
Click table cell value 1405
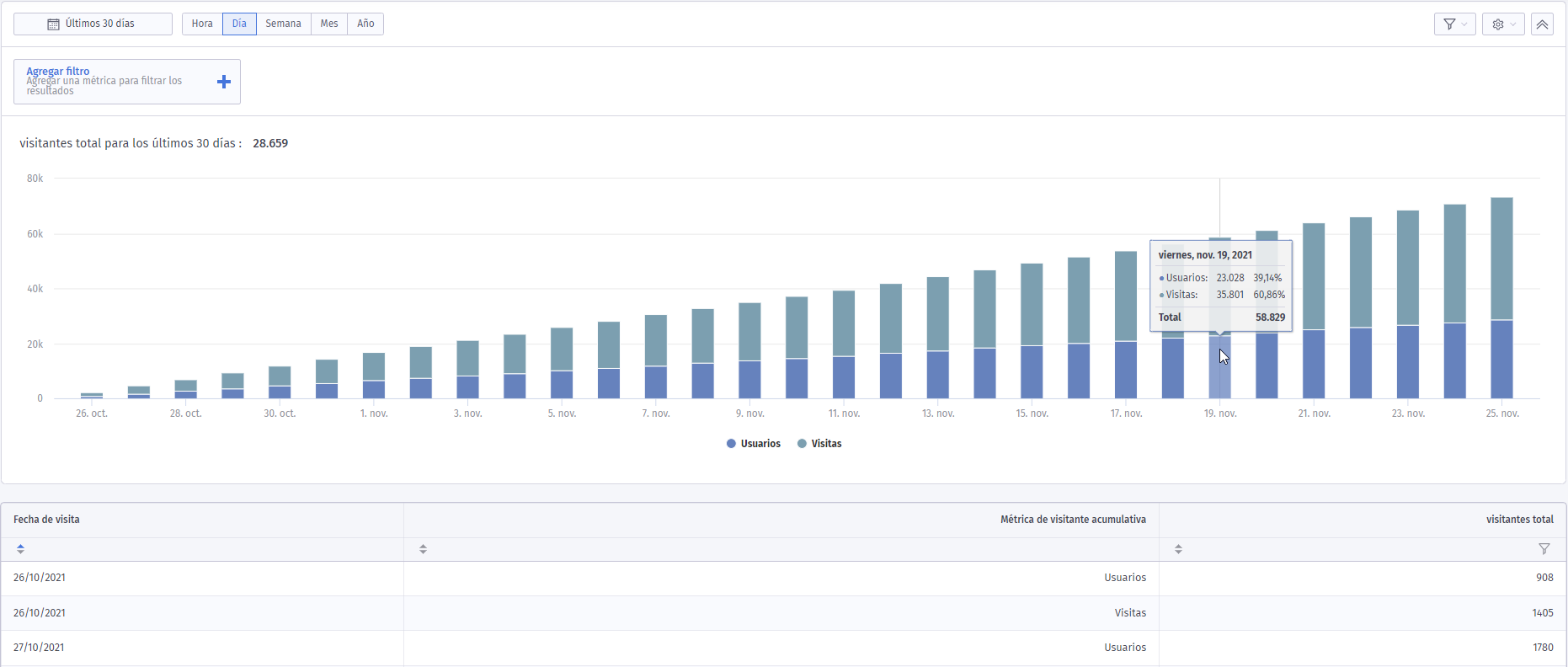coord(1543,613)
